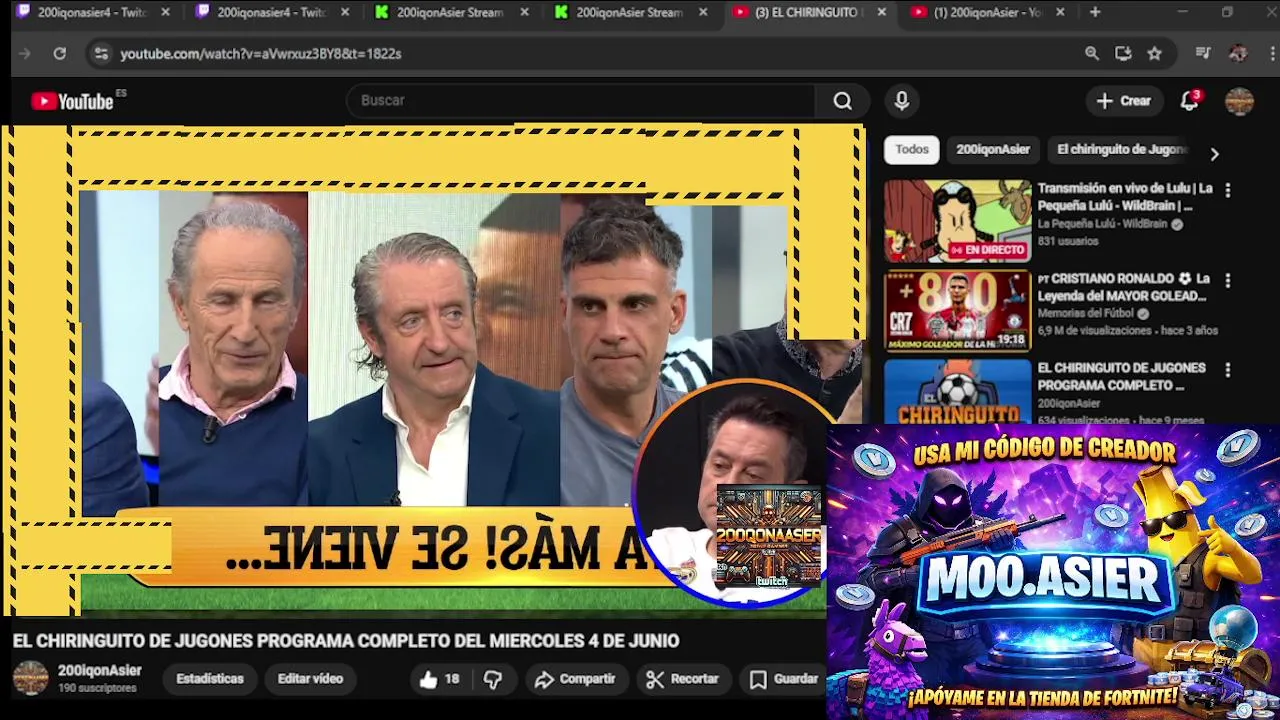Click the Guardar save button
This screenshot has width=1280, height=720.
pos(784,679)
